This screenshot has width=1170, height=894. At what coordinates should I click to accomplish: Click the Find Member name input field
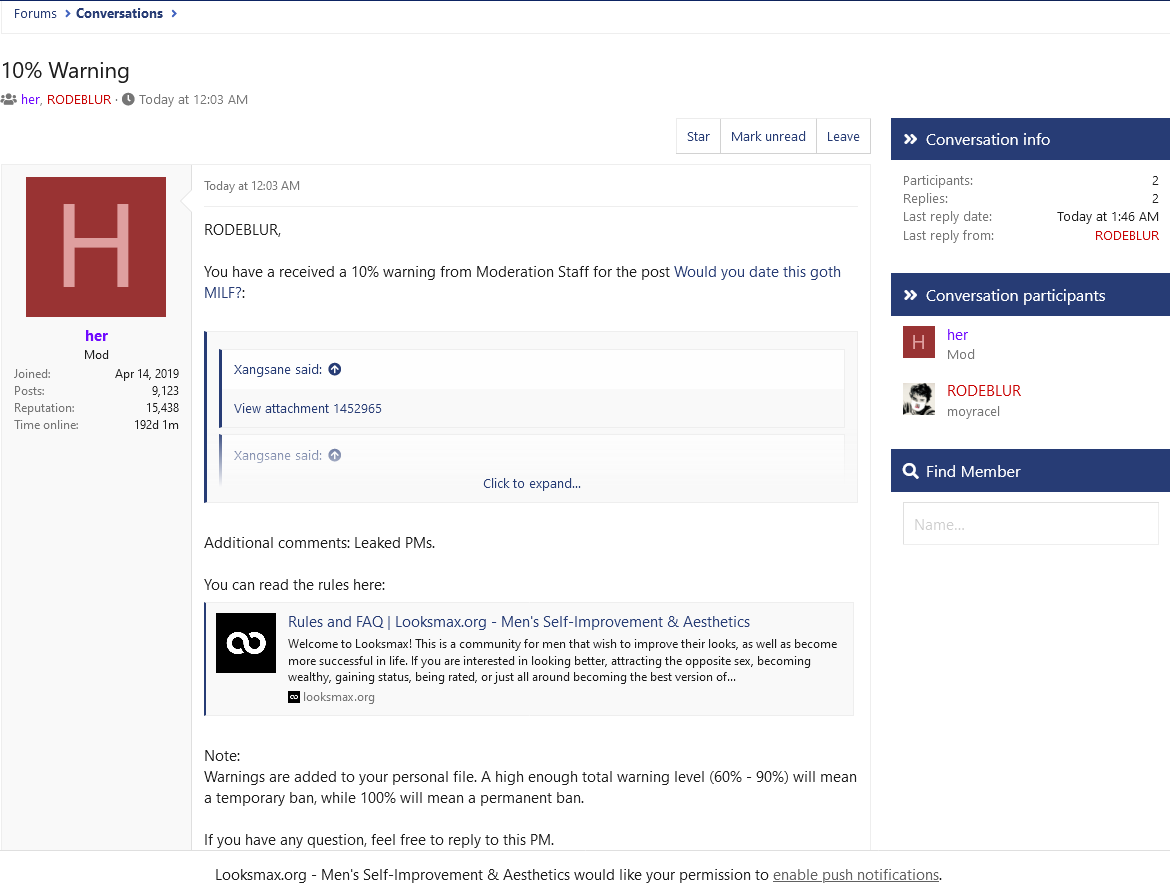[x=1030, y=524]
